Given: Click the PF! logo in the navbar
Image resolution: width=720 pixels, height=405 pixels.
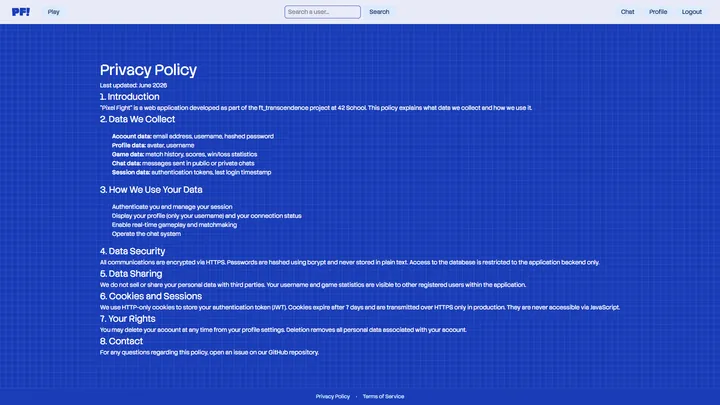Looking at the screenshot, I should tap(21, 12).
